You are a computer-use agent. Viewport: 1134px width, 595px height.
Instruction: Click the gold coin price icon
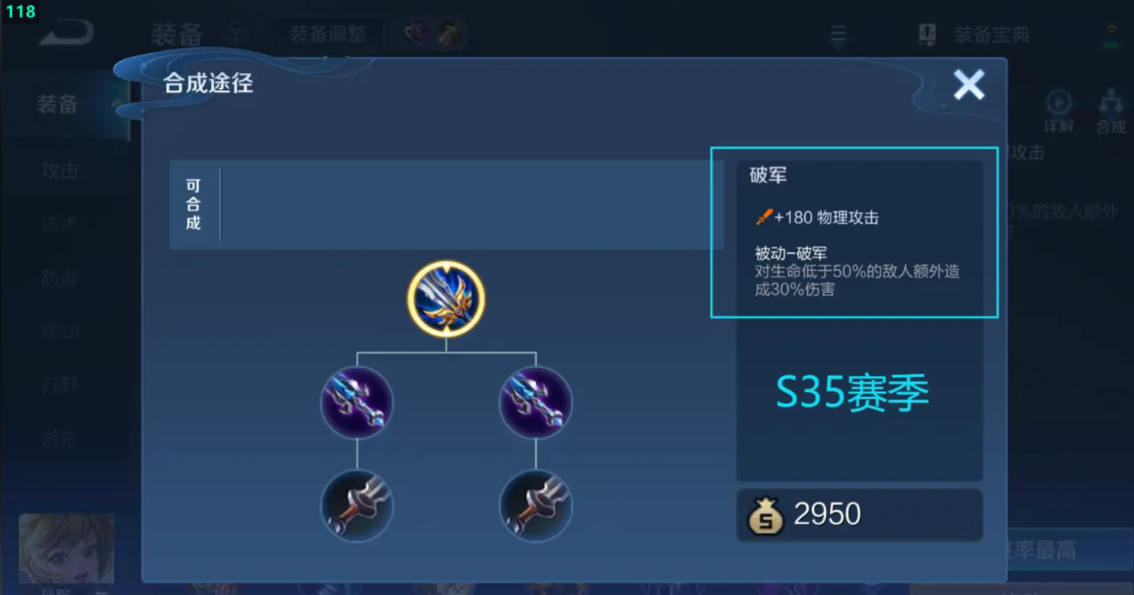coord(765,515)
